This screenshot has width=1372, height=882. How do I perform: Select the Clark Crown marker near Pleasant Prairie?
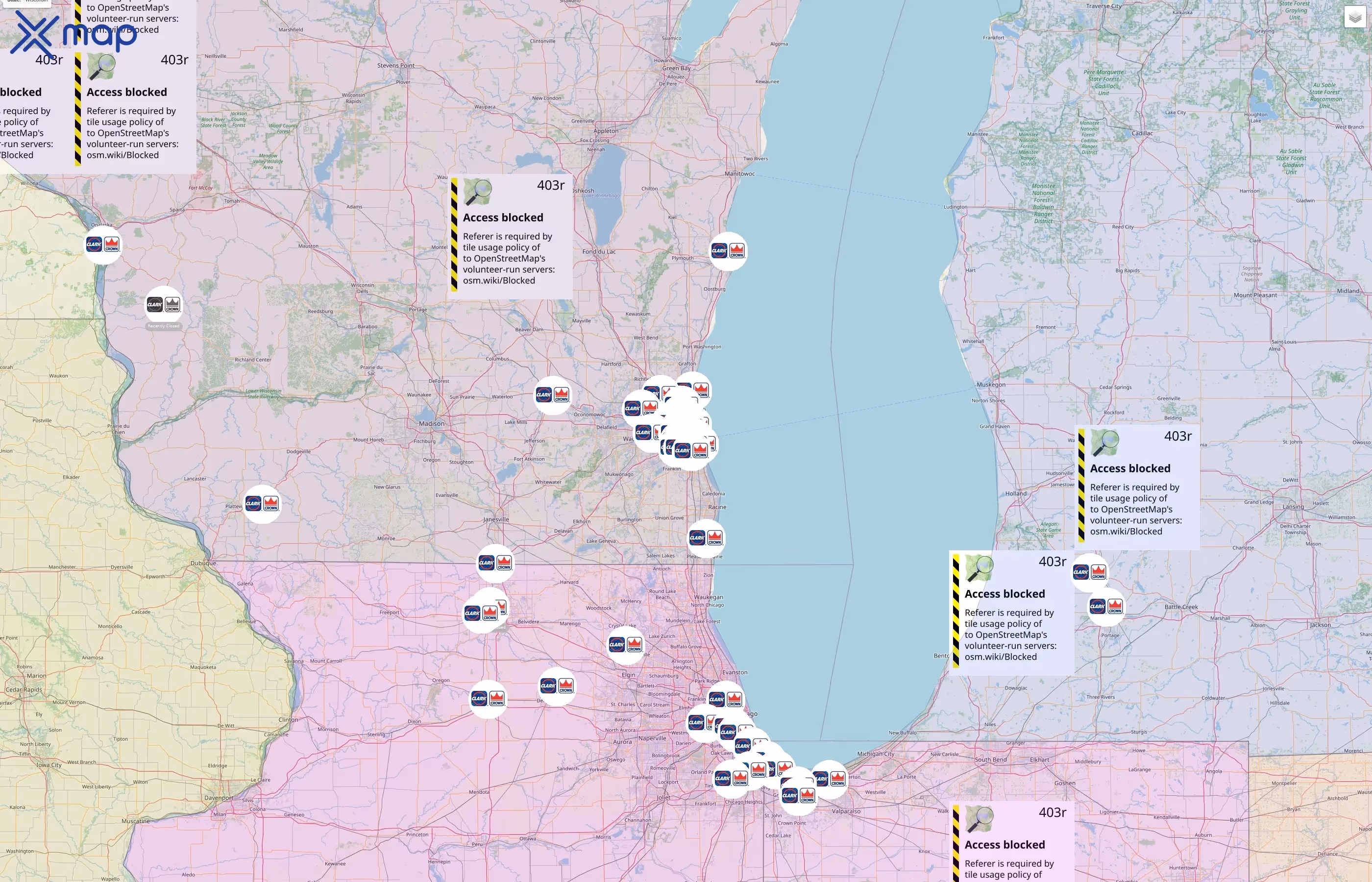click(706, 538)
